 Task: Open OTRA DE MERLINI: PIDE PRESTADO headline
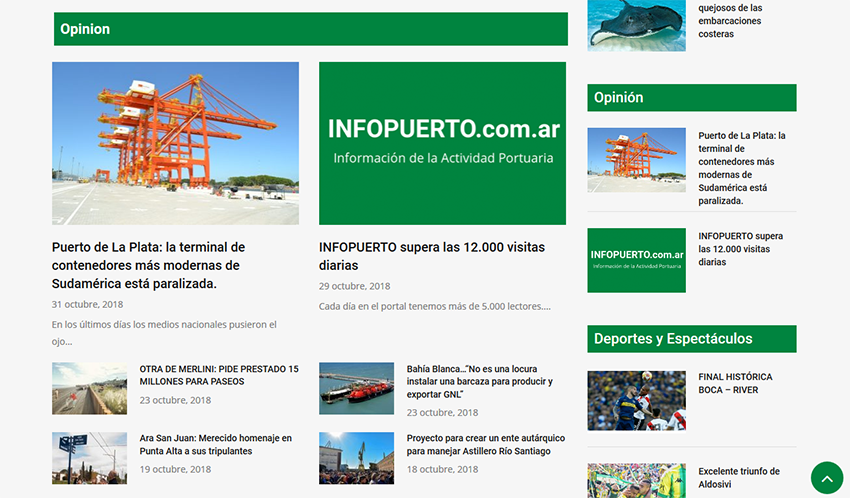pos(219,375)
